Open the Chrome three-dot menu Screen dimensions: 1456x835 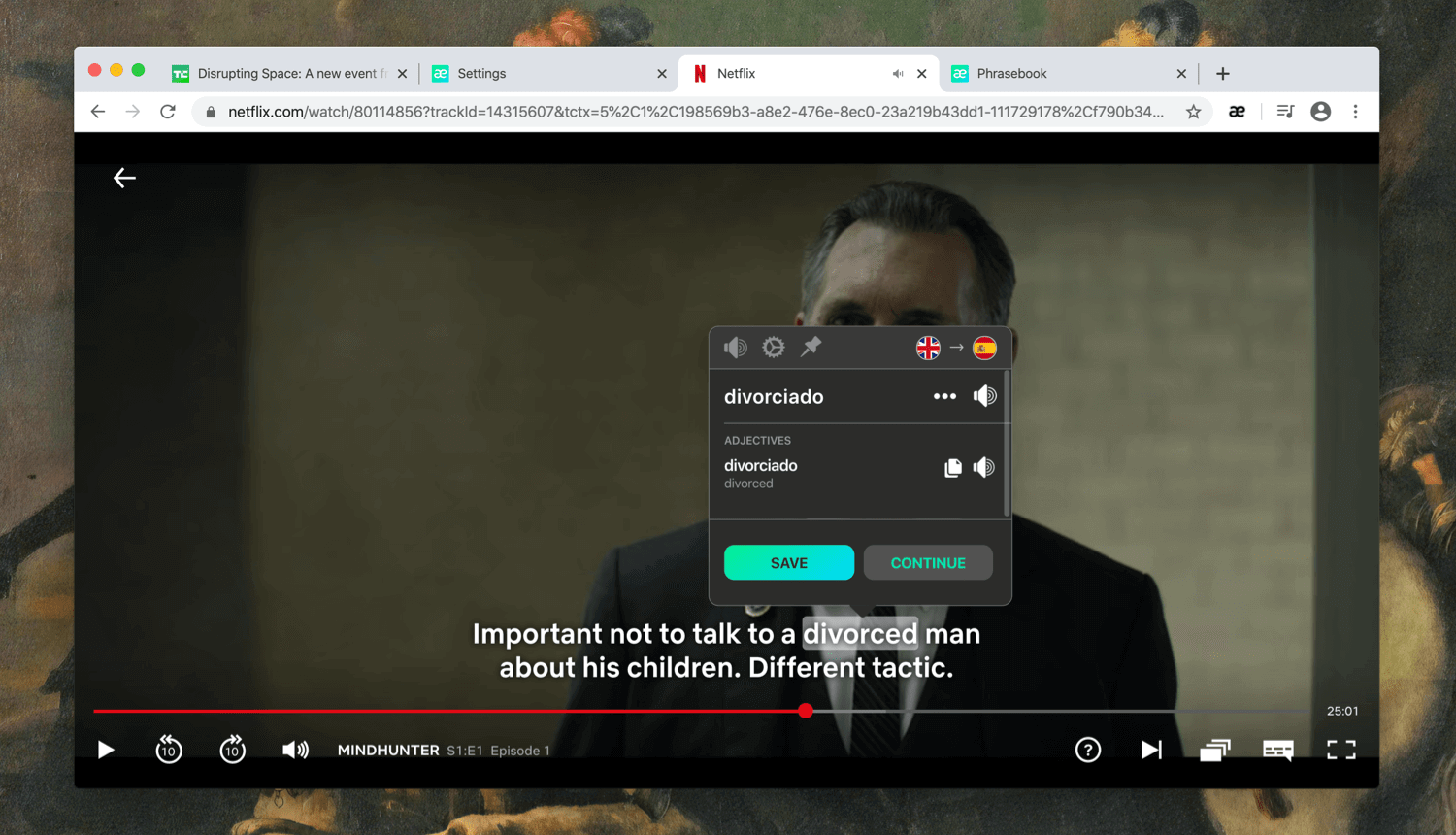1356,112
